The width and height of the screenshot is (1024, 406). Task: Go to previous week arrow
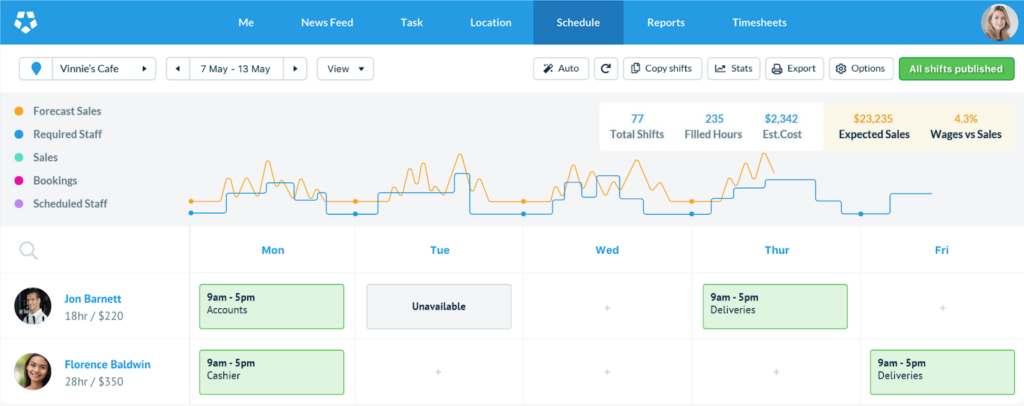click(178, 69)
